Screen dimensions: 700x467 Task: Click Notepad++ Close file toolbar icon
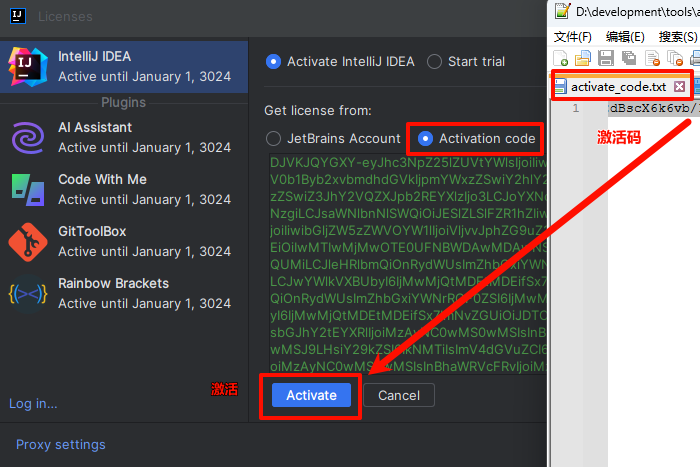tap(651, 58)
